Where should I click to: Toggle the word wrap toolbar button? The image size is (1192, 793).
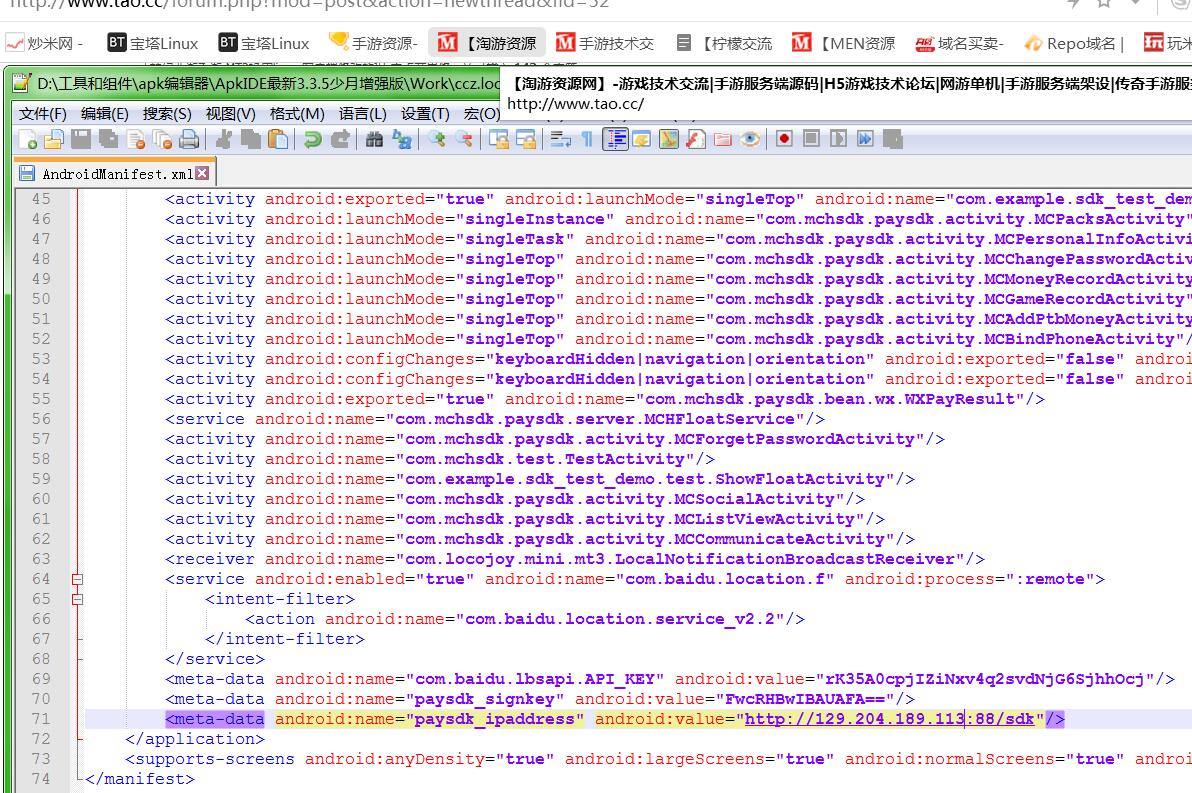[x=561, y=140]
